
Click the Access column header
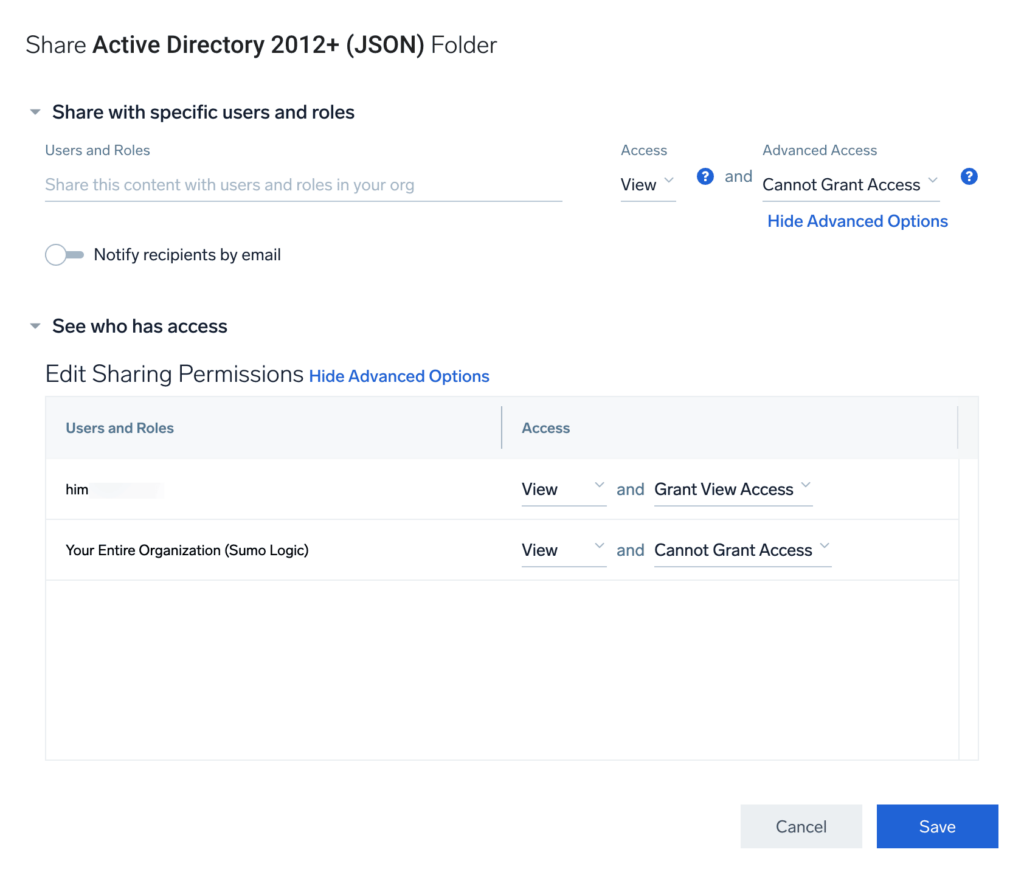[546, 427]
